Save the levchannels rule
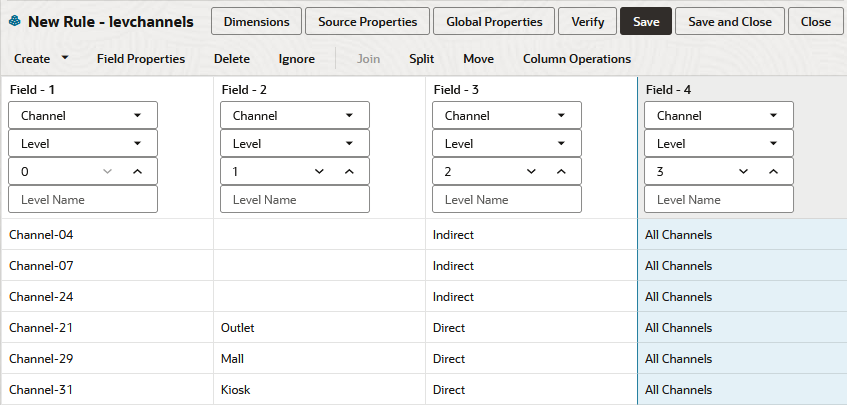Image resolution: width=847 pixels, height=405 pixels. coord(645,21)
